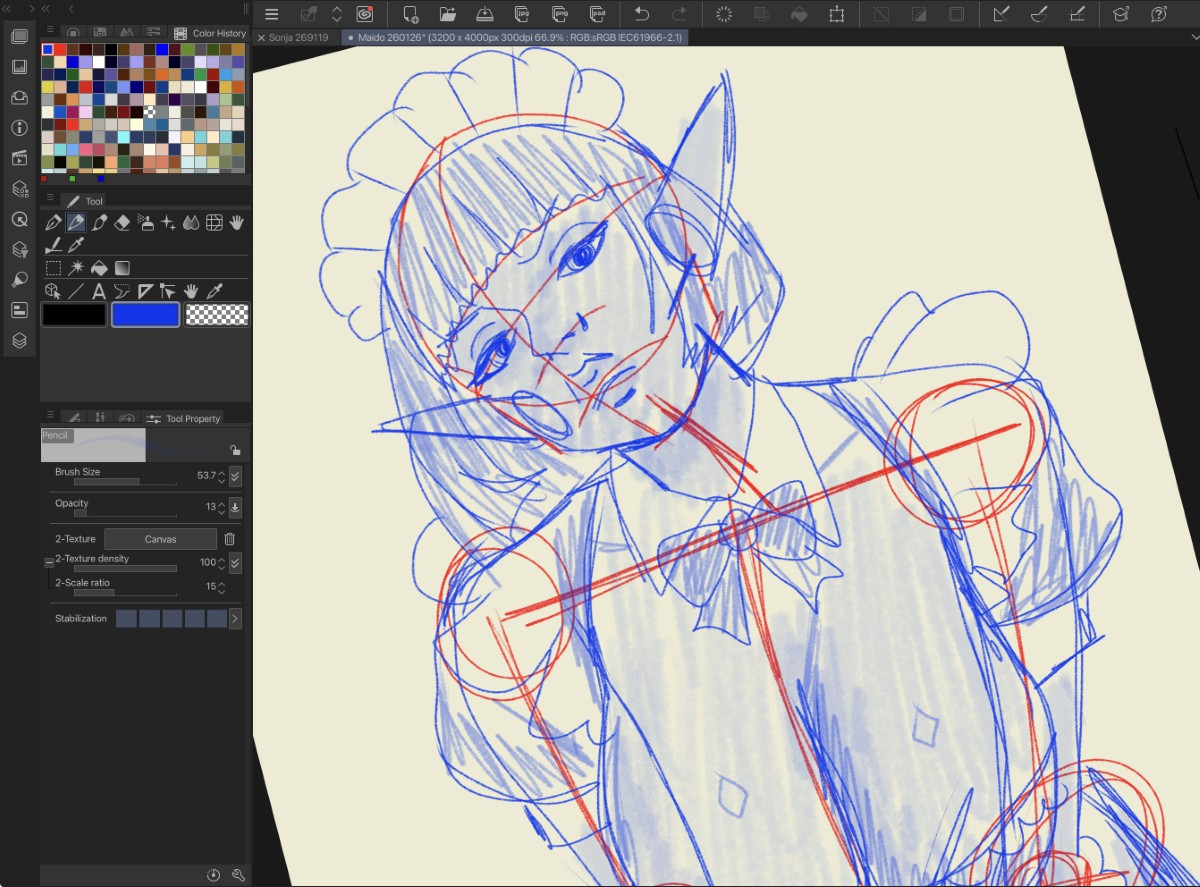Select the transparent color swatch
Viewport: 1200px width, 887px height.
coord(217,315)
